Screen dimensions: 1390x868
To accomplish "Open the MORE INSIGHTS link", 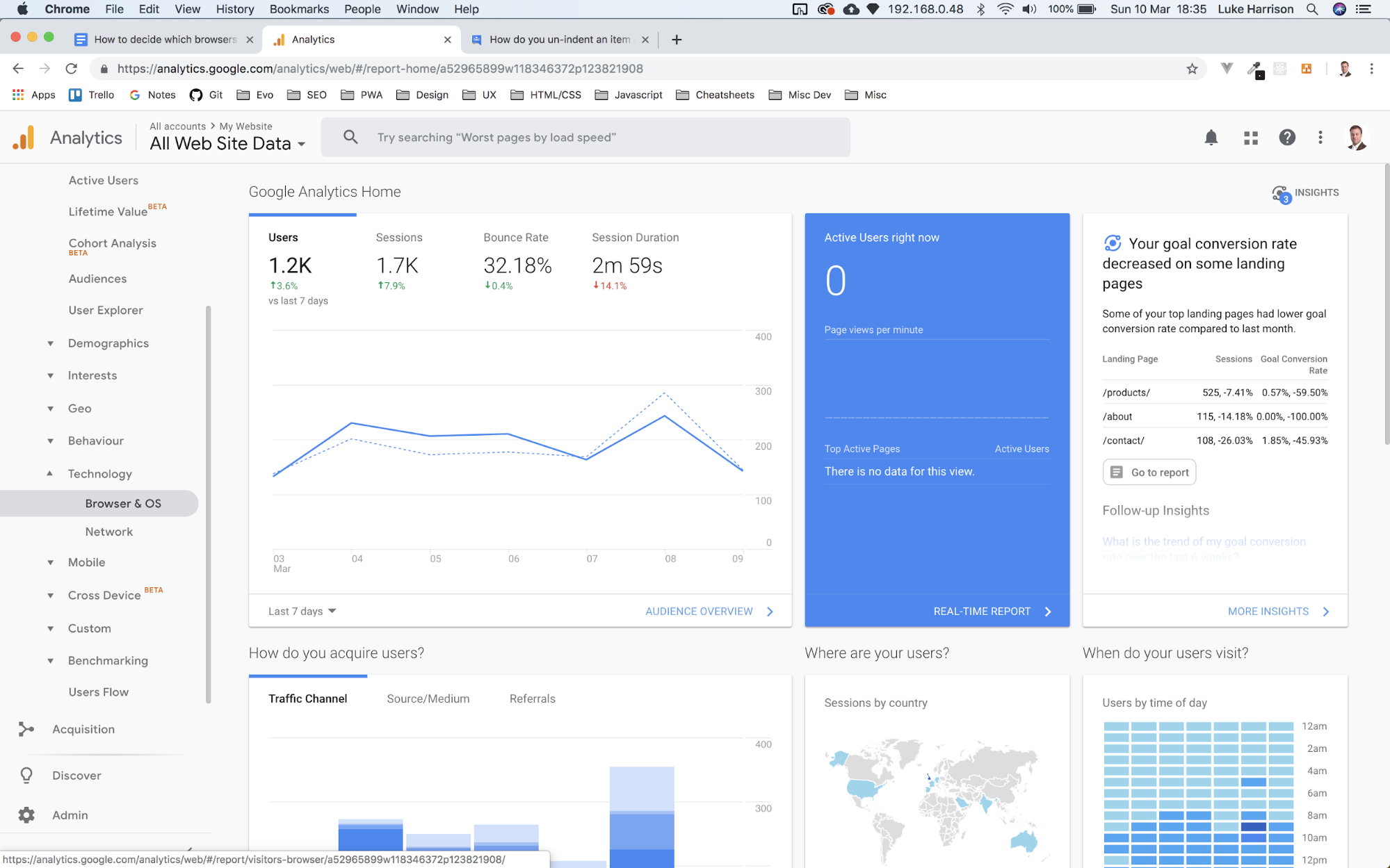I will click(x=1279, y=612).
